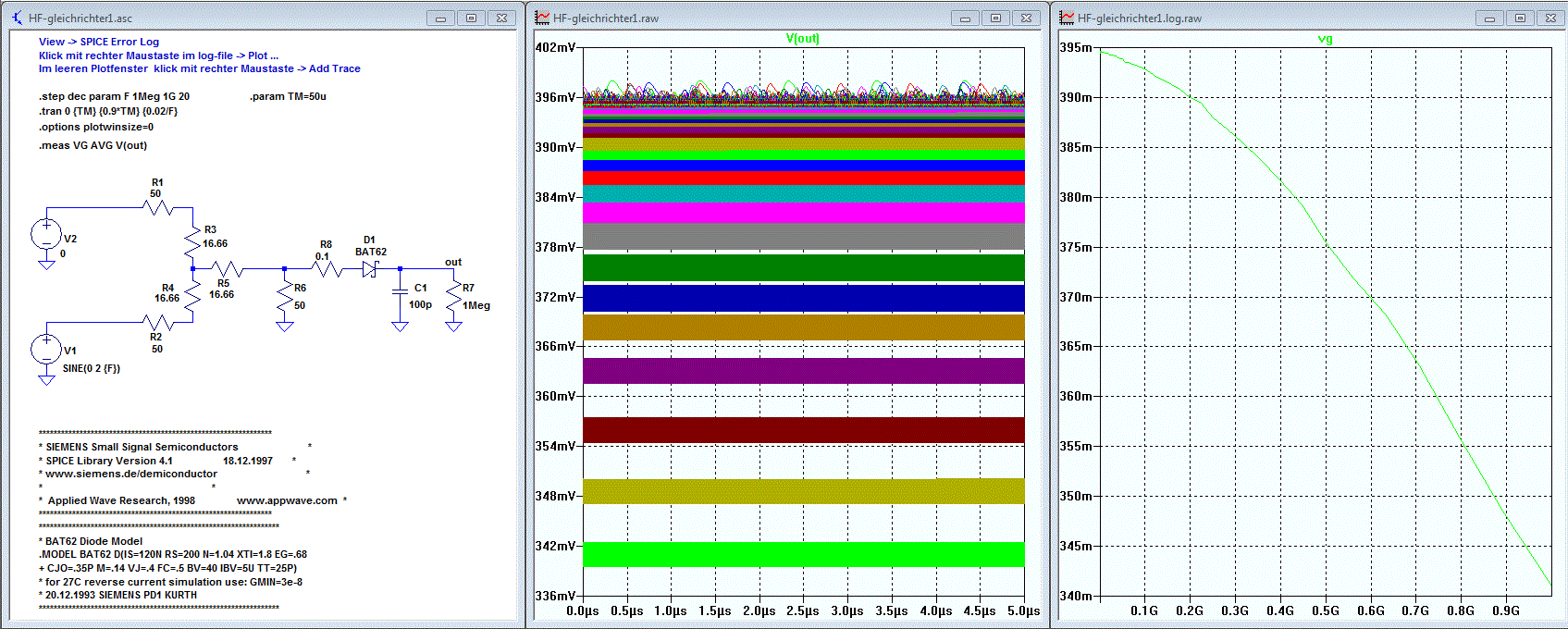
Task: Close the HF-gleichrichter1.asc schematic window
Action: [x=501, y=18]
